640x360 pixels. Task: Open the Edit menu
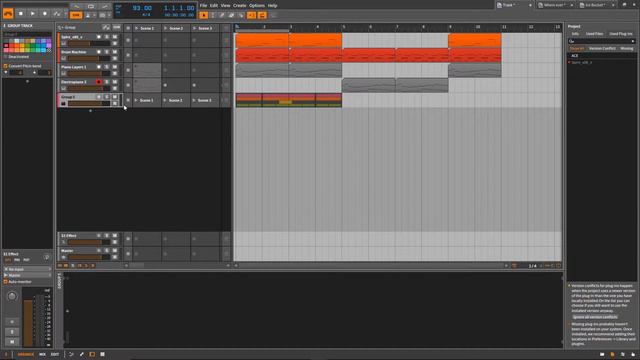coord(214,5)
